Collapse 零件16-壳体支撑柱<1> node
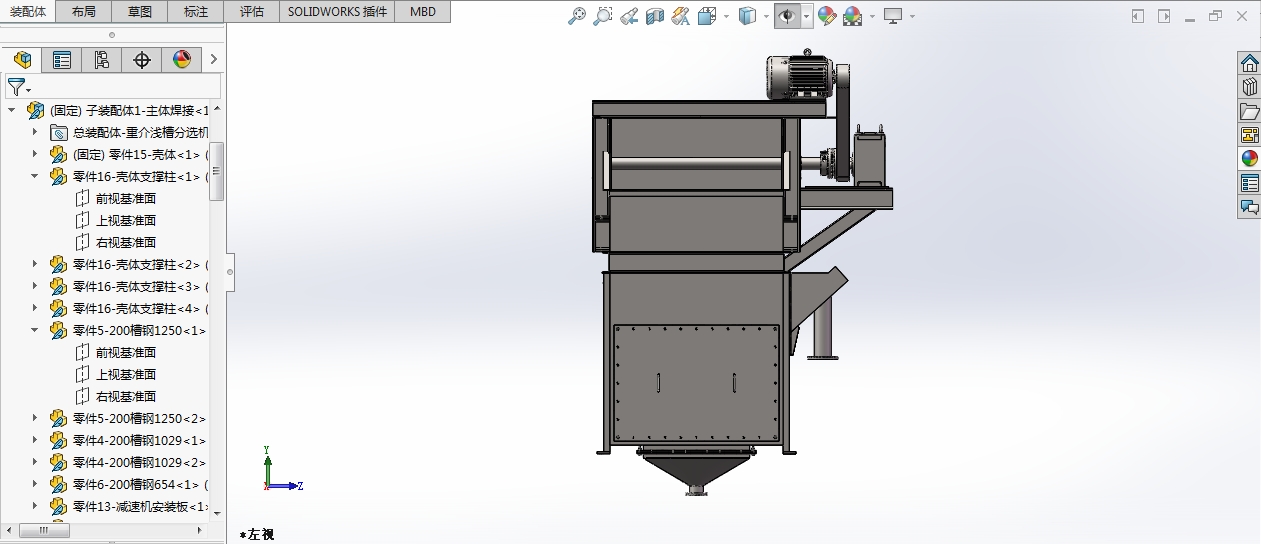The height and width of the screenshot is (544, 1261). 34,176
